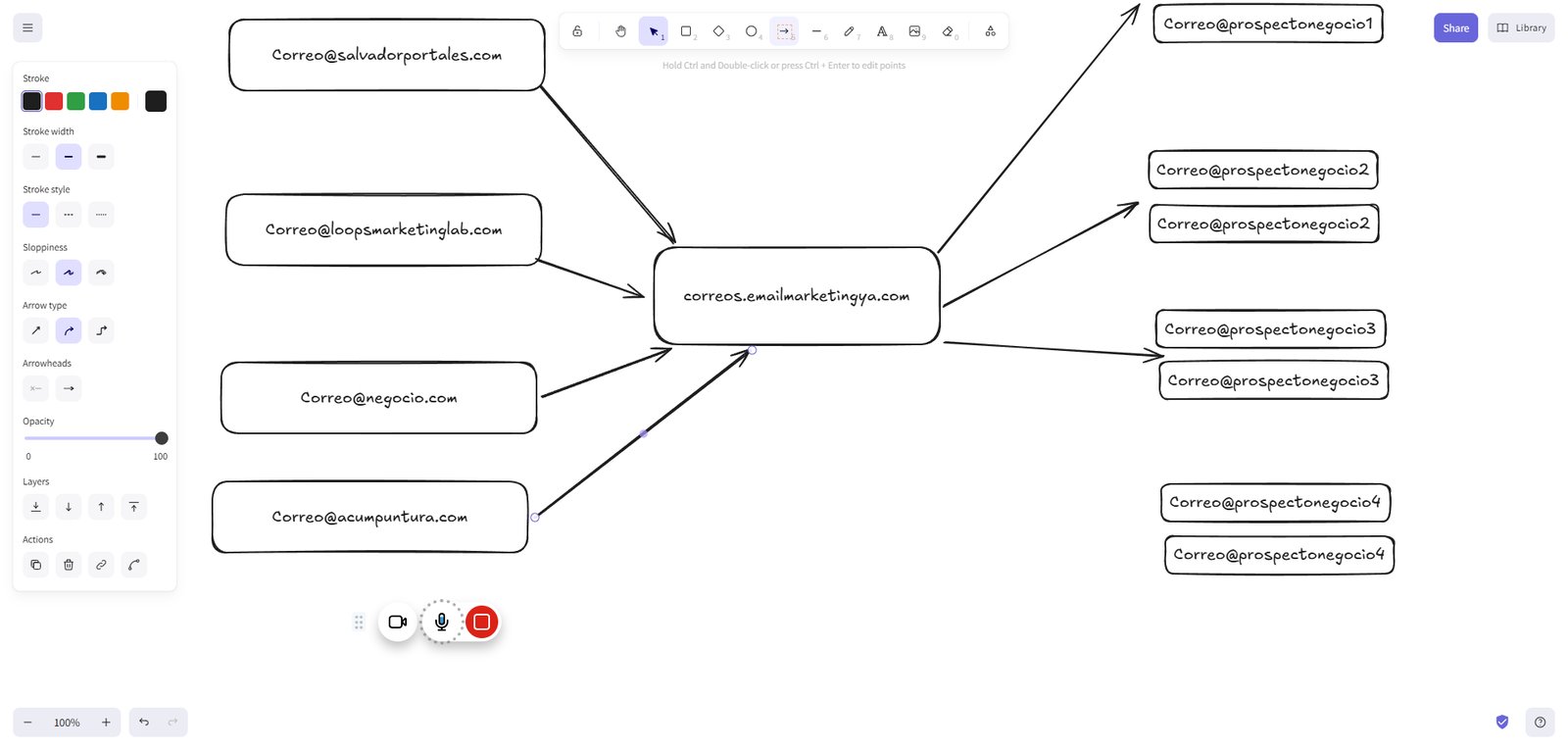The height and width of the screenshot is (750, 1568).
Task: Send selected element to back
Action: [x=36, y=507]
